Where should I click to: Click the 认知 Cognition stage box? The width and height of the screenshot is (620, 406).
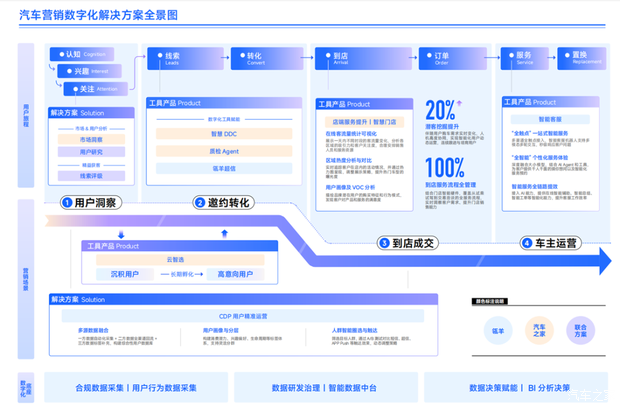tap(84, 54)
